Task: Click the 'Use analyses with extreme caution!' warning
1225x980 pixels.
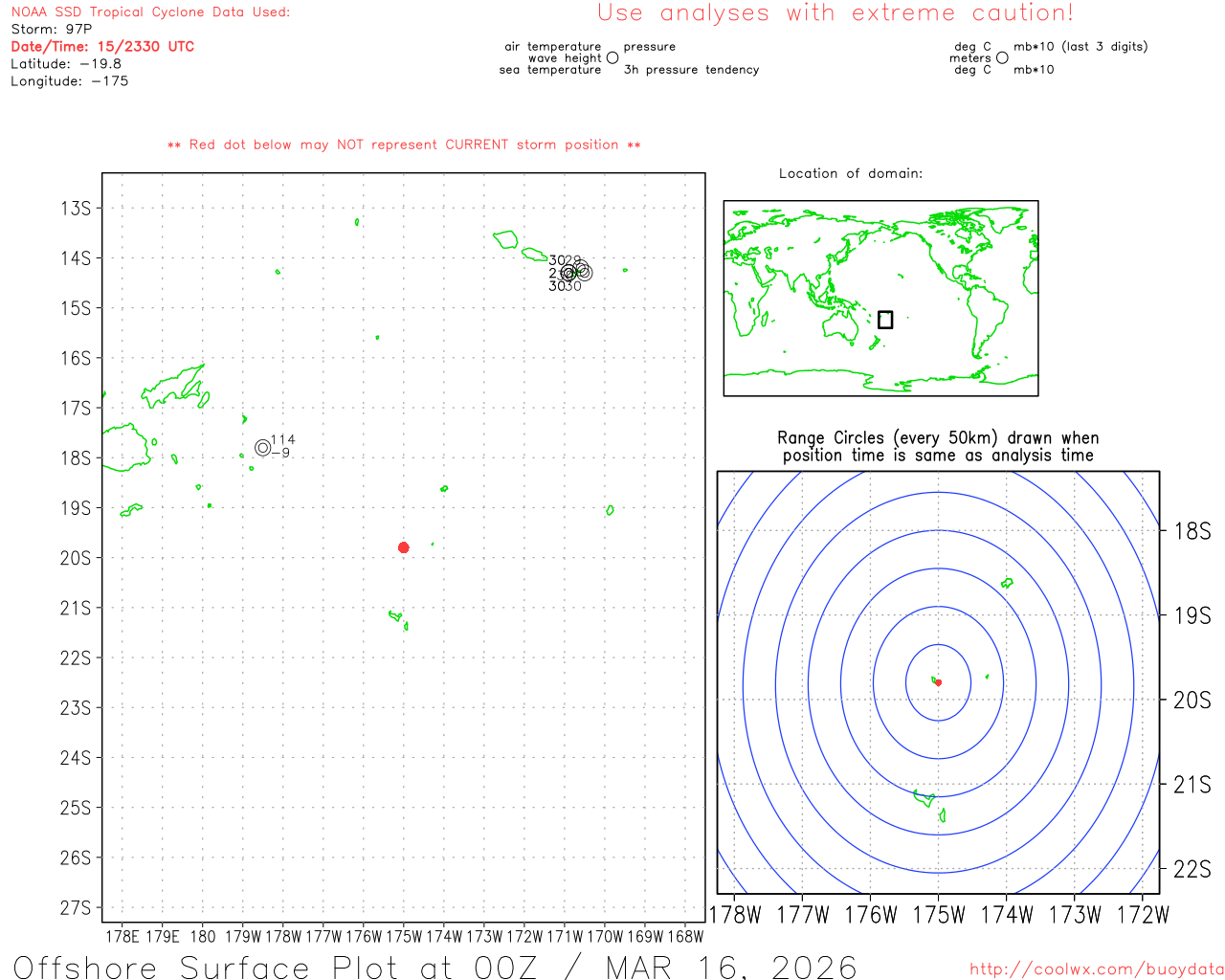Action: pos(835,13)
